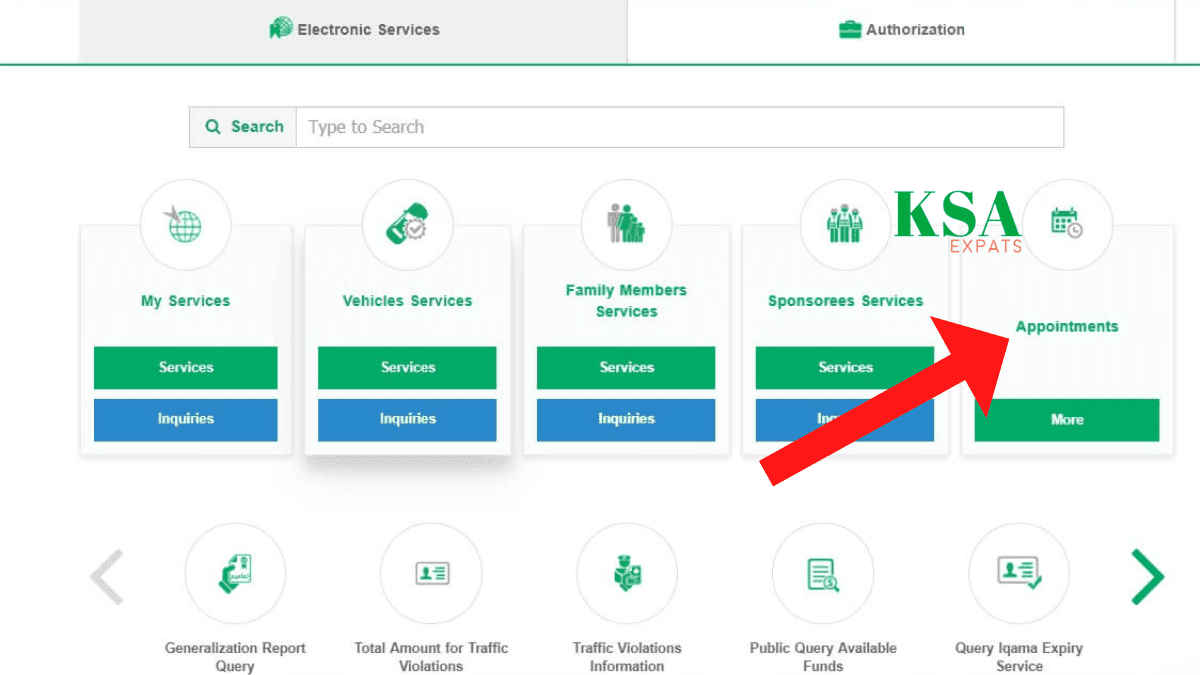The width and height of the screenshot is (1200, 675).
Task: Click the Search label button
Action: click(x=243, y=127)
